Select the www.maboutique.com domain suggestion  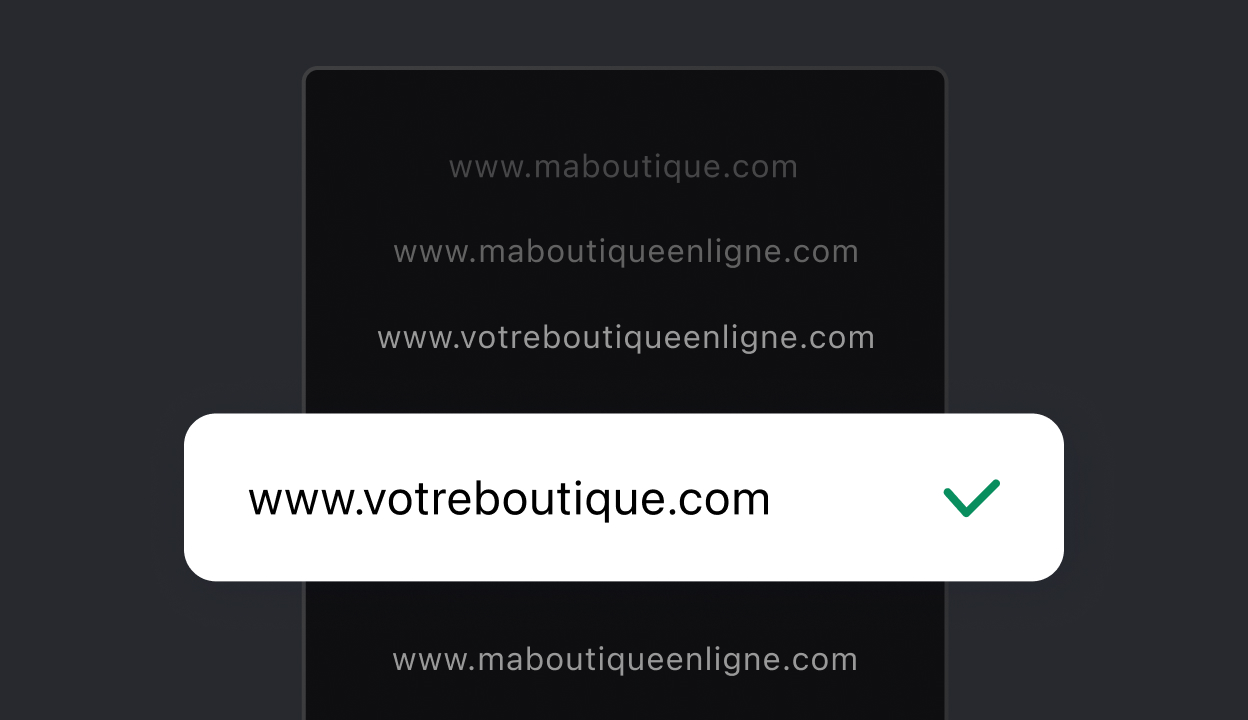tap(624, 167)
